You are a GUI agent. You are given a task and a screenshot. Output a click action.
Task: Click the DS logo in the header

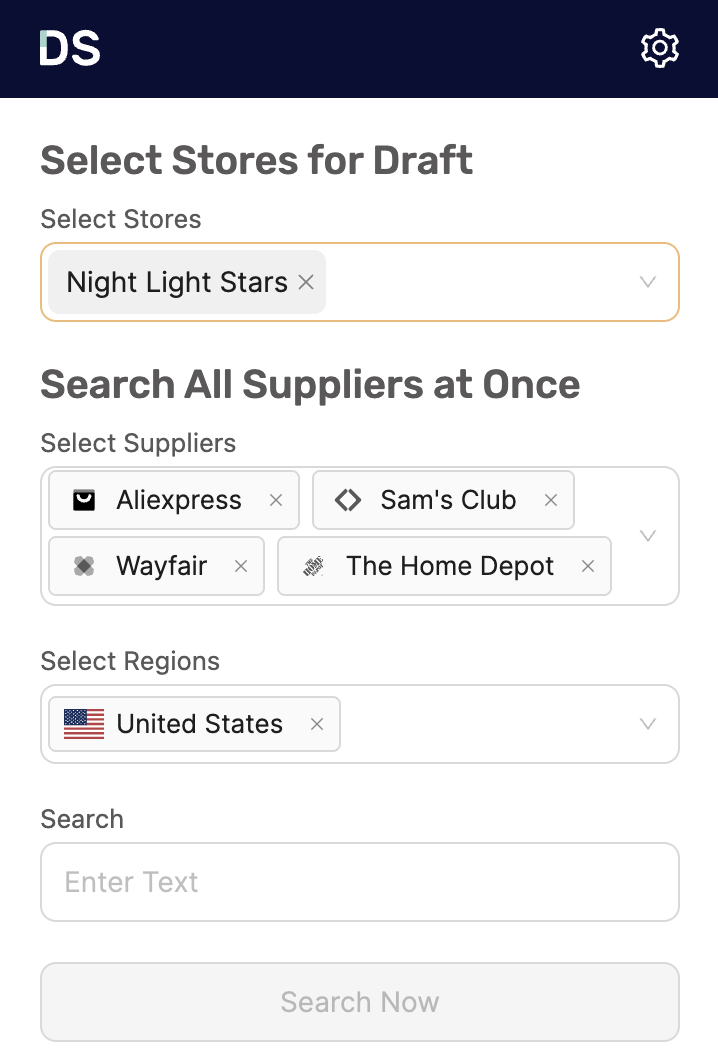click(x=68, y=47)
